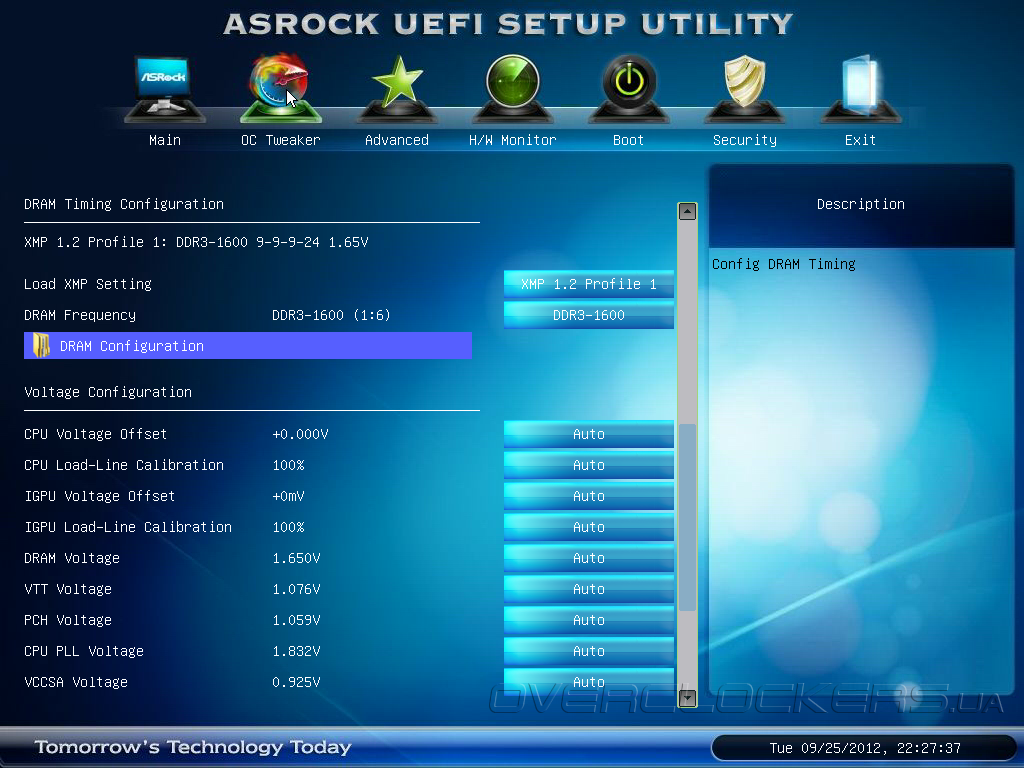Open the Security tab label

(745, 140)
